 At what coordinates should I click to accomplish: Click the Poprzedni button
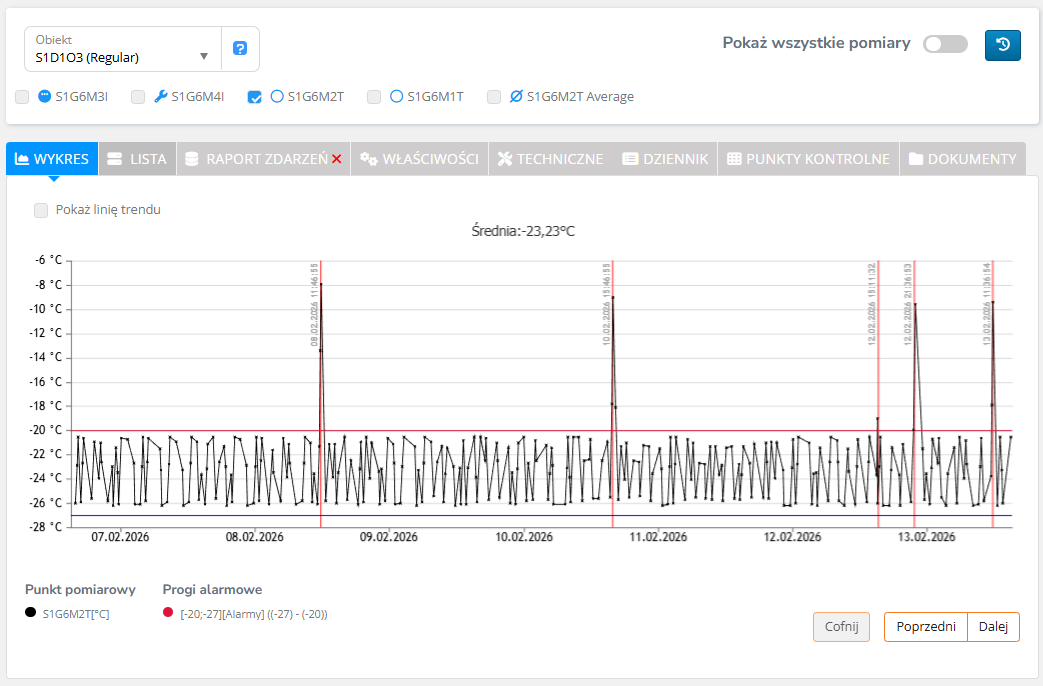925,627
